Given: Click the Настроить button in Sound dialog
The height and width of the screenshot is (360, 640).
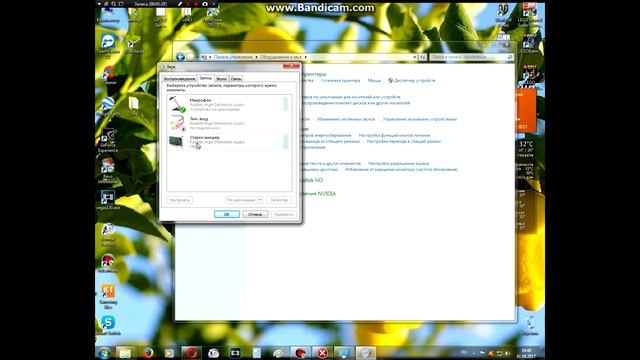Looking at the screenshot, I should point(180,200).
